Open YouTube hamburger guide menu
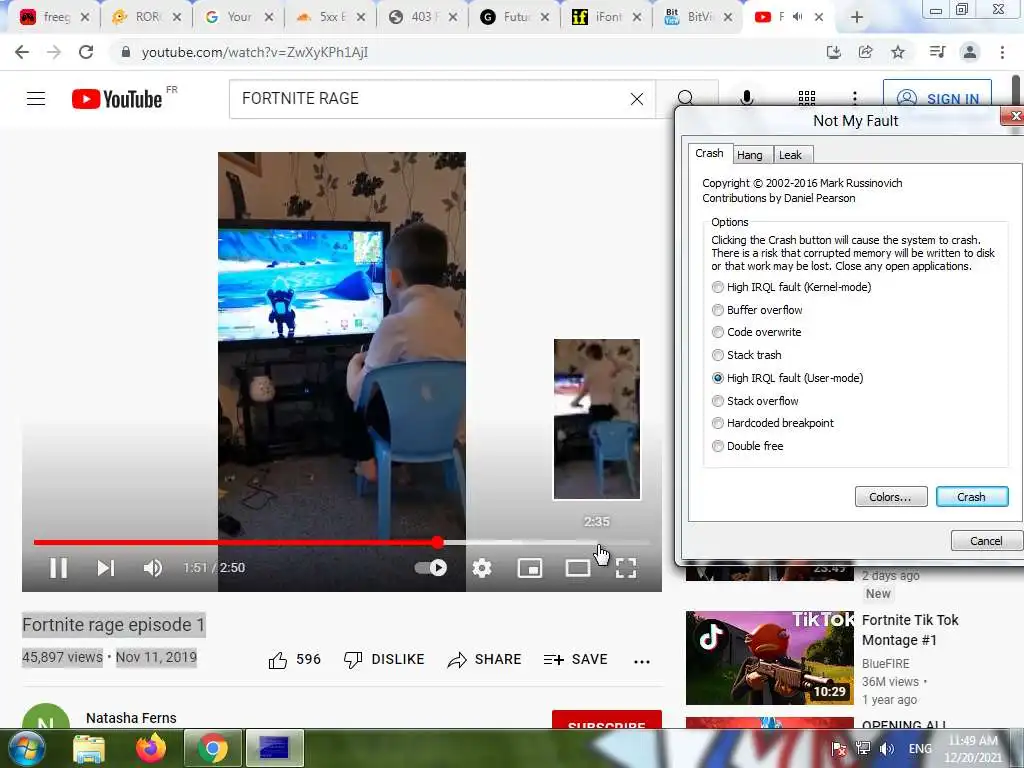The image size is (1024, 768). (36, 99)
